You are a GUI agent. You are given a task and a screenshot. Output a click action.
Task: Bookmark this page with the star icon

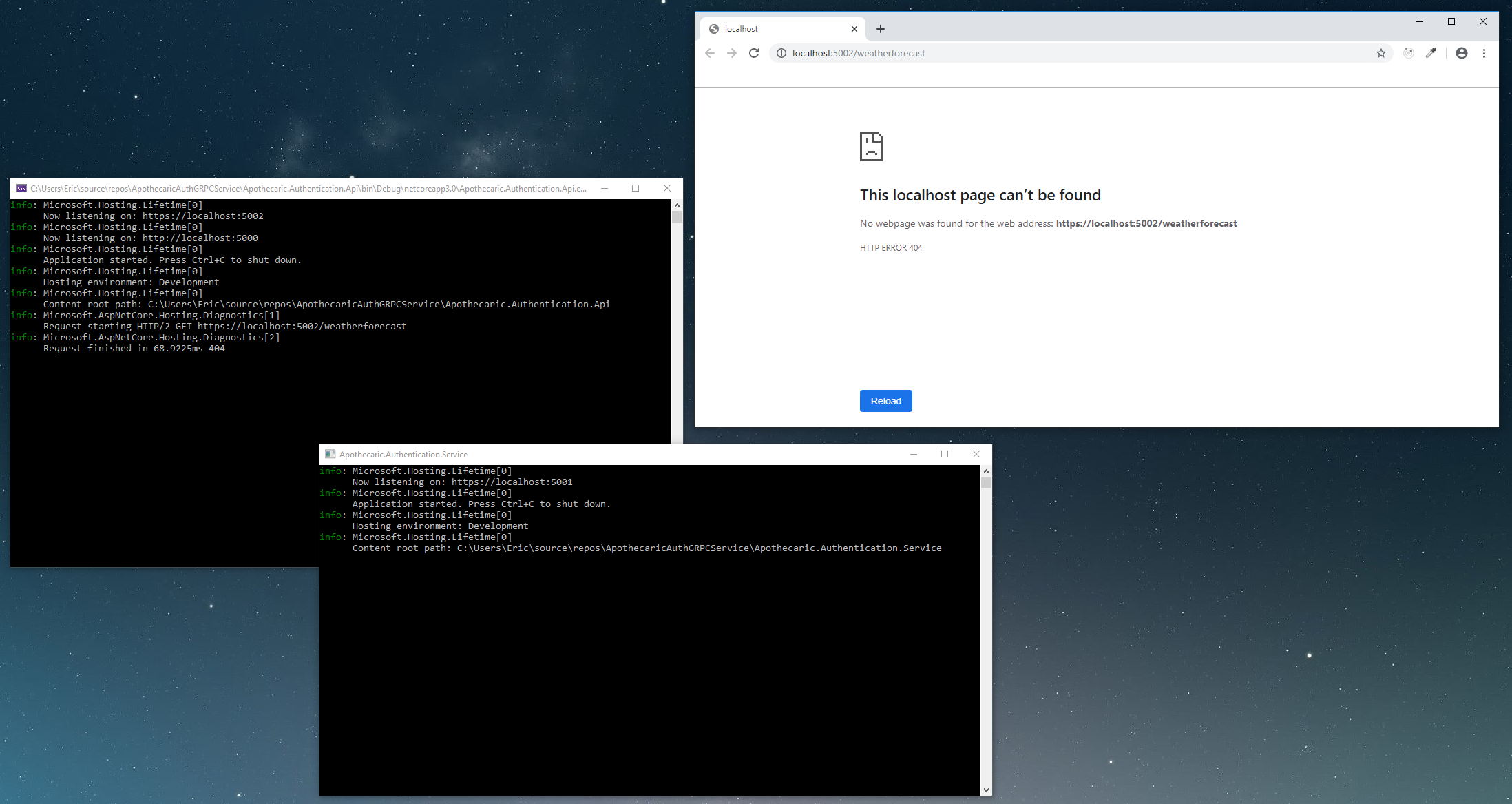click(x=1381, y=53)
